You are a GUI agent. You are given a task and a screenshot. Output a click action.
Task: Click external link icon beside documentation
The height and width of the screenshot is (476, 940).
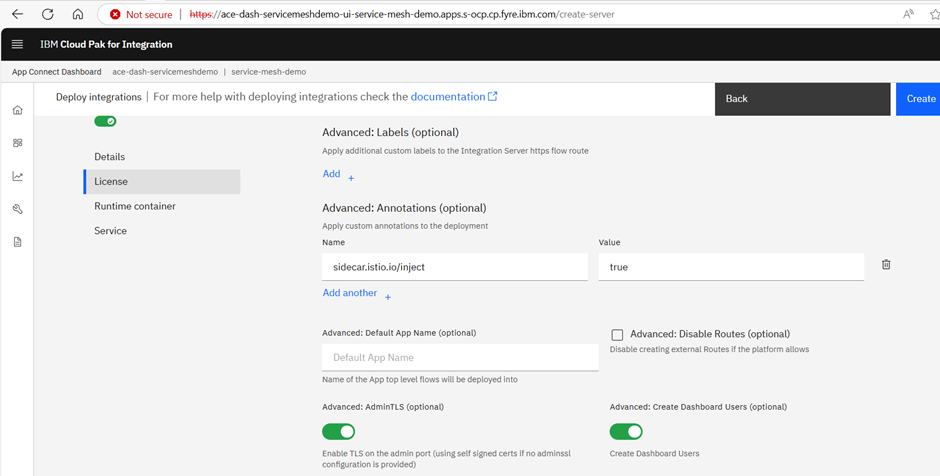pos(492,97)
